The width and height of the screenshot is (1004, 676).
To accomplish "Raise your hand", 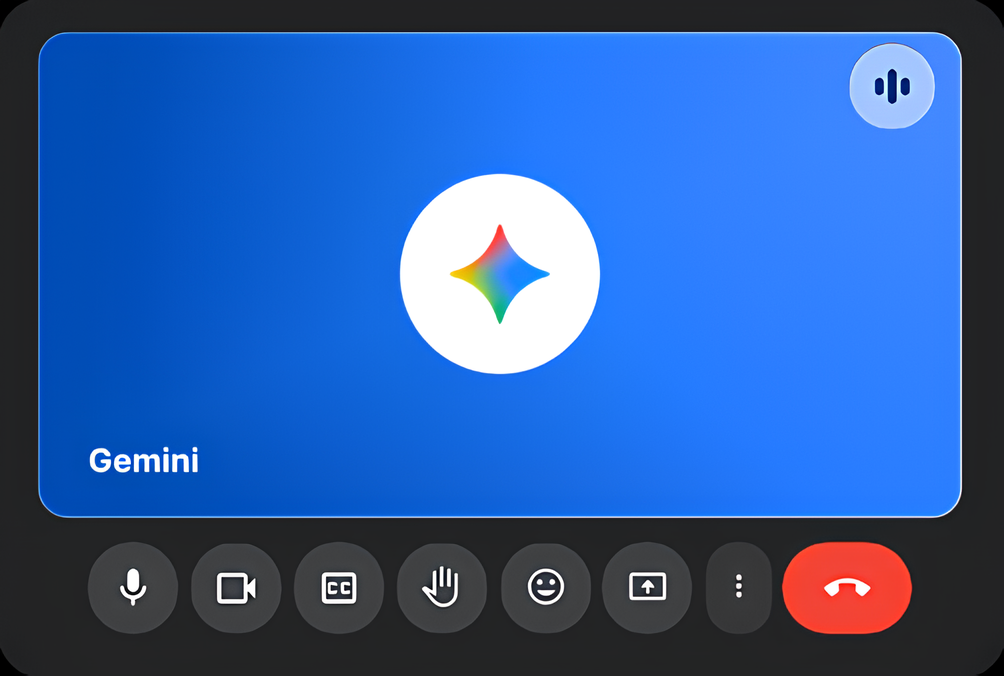I will [441, 589].
